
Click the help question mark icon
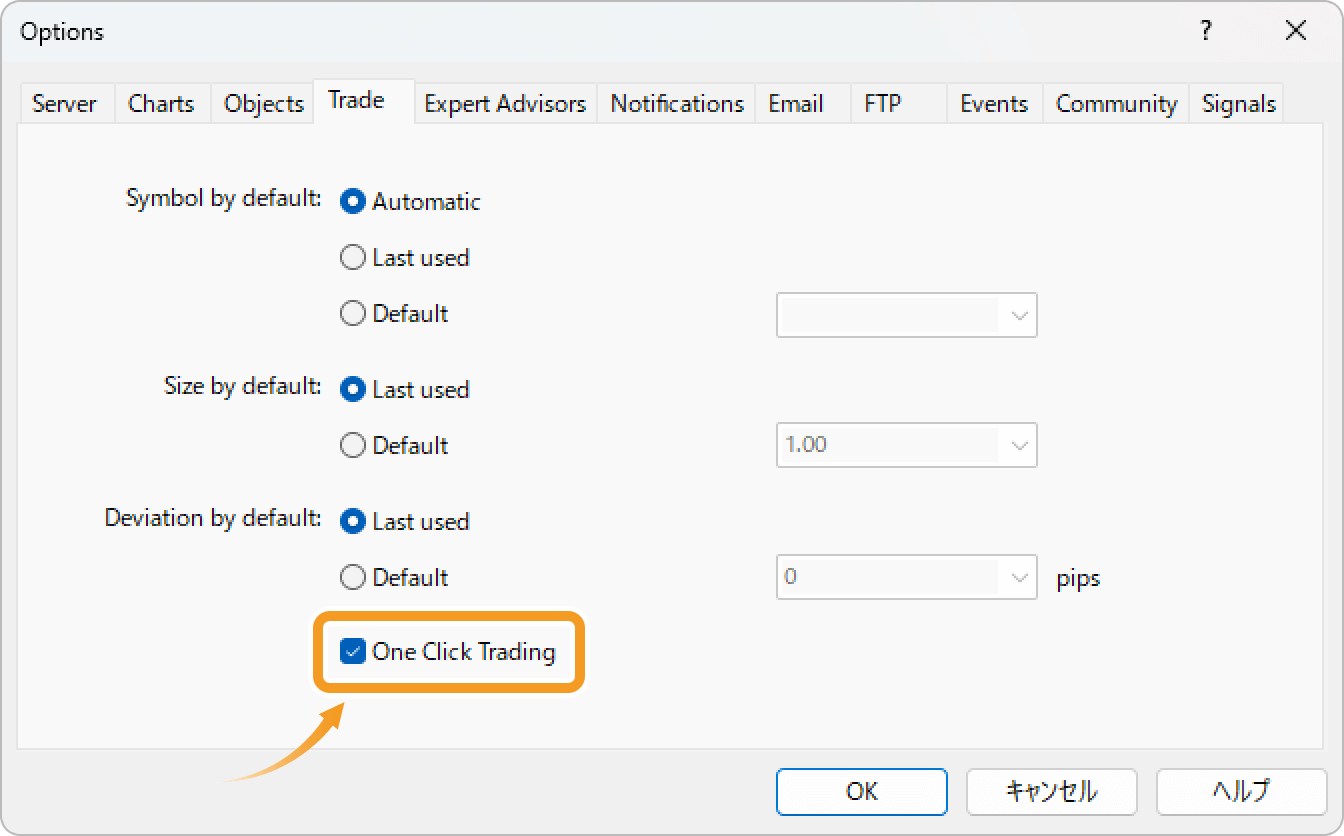(x=1205, y=31)
